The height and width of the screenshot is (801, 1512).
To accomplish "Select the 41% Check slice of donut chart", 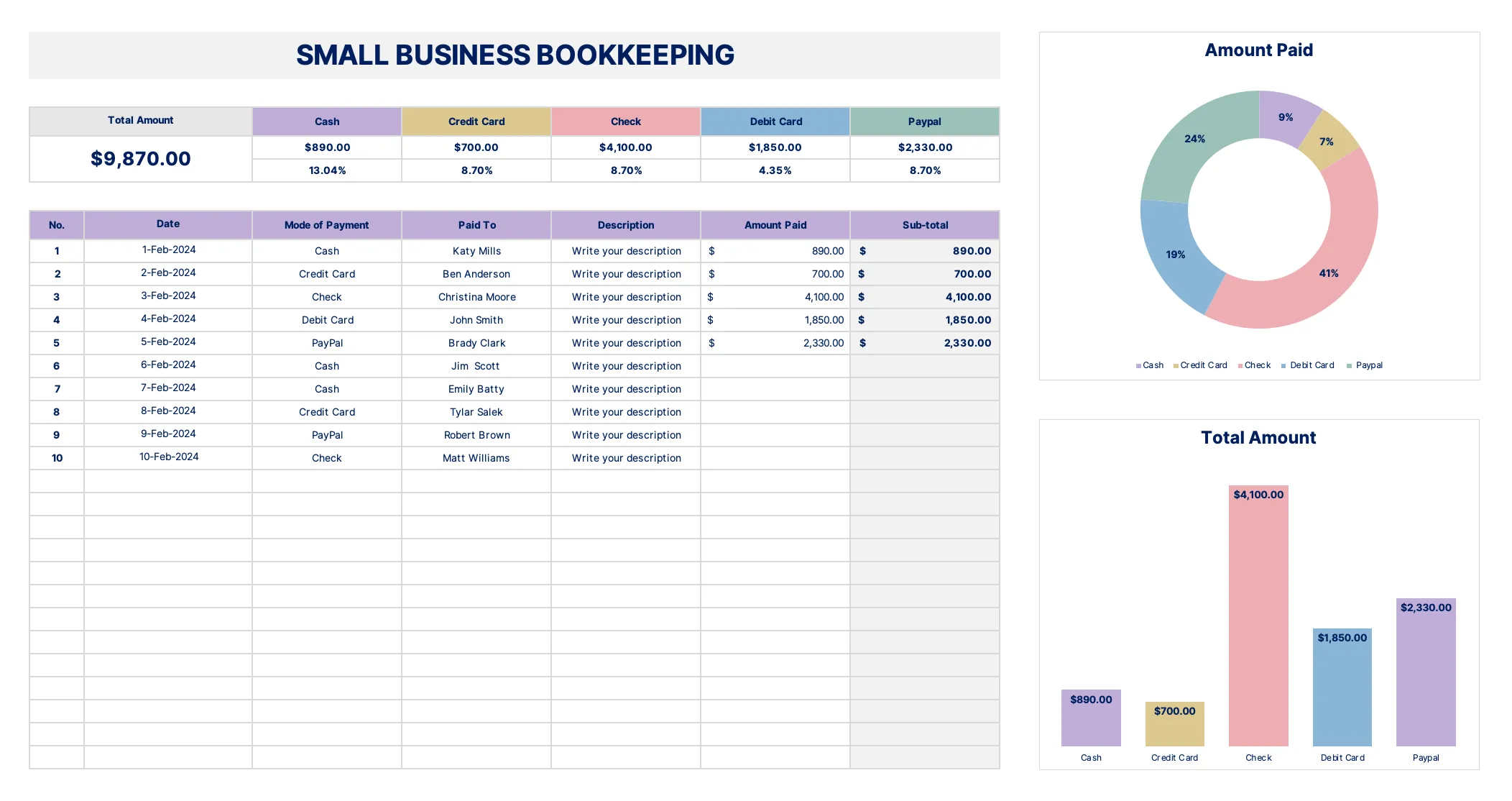I will [1329, 273].
